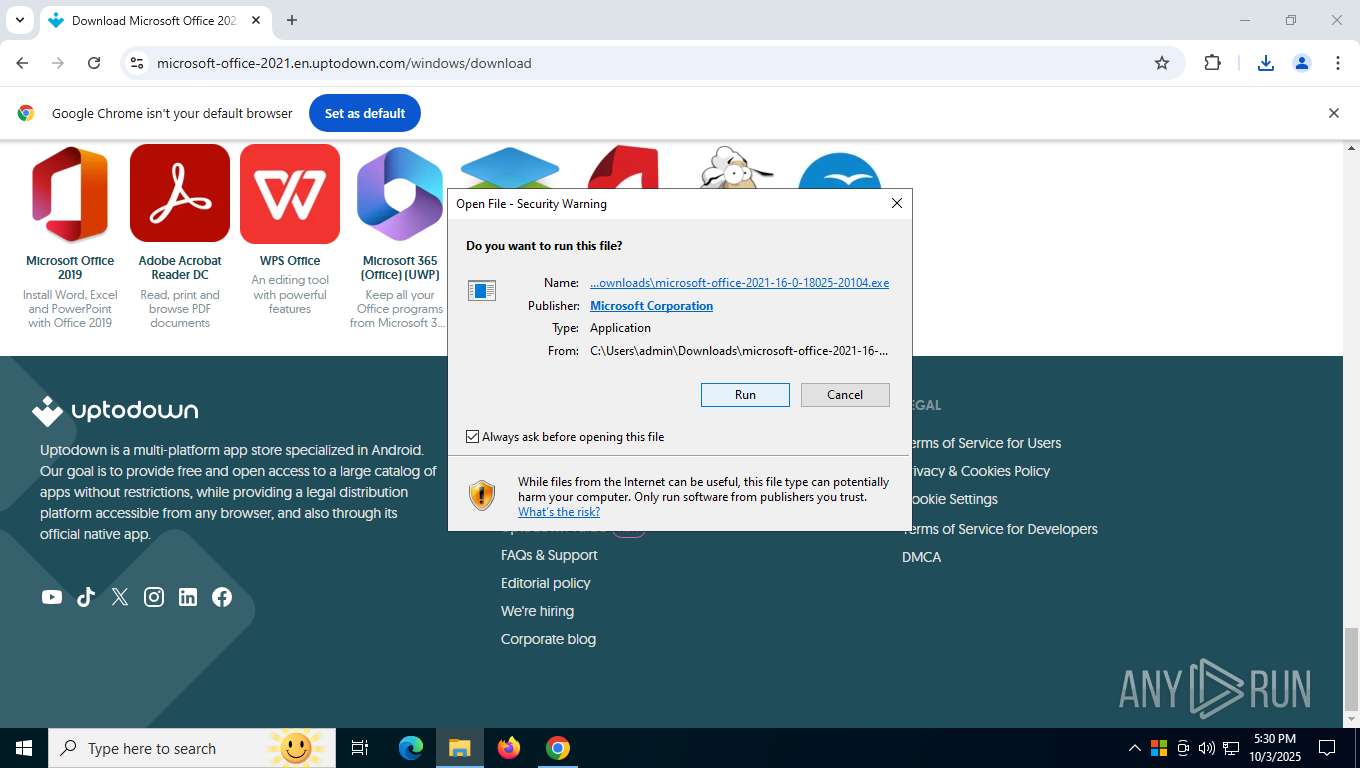The image size is (1360, 768).
Task: Open Uptodown X social icon
Action: pos(120,597)
